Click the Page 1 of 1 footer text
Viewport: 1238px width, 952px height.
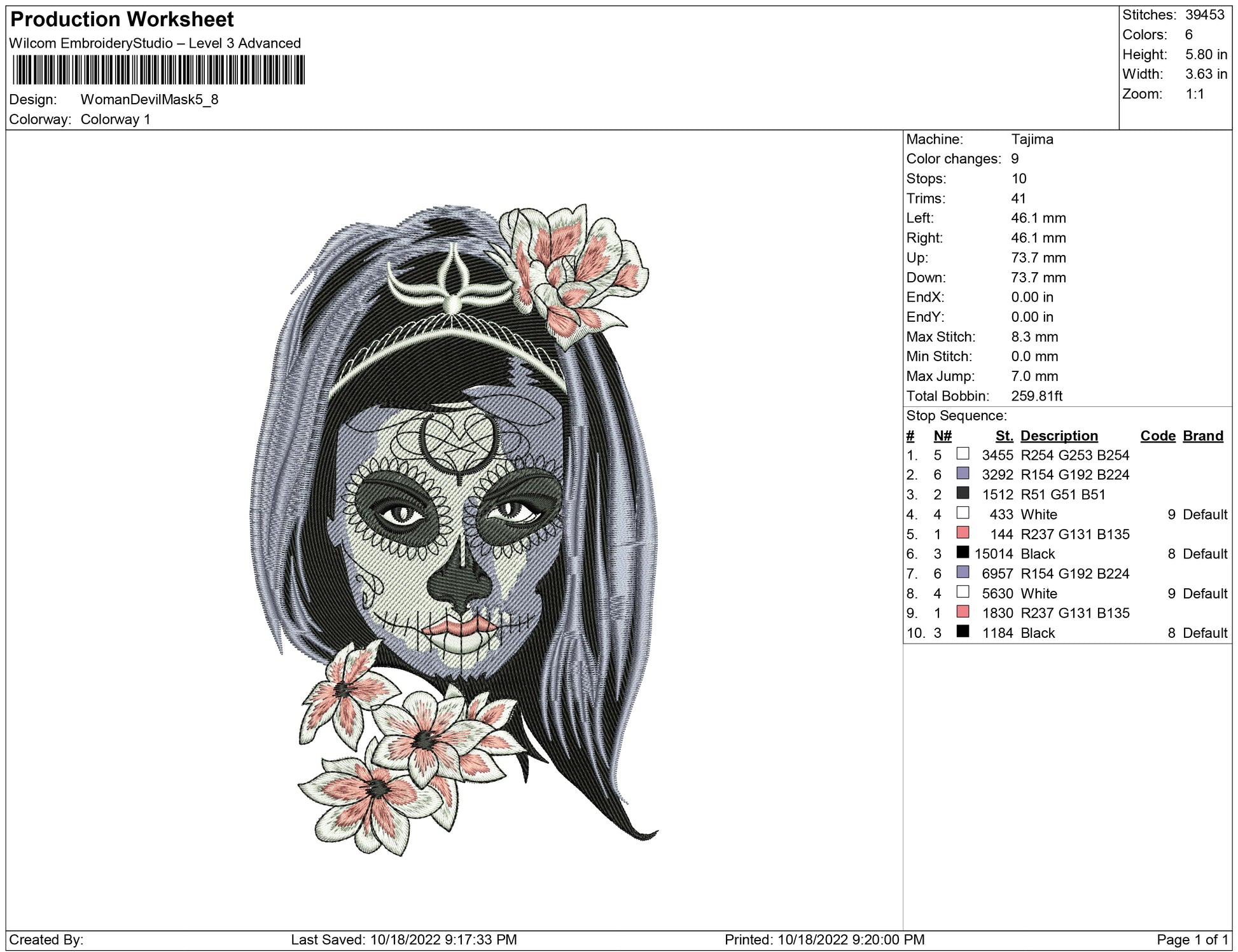tap(1191, 939)
